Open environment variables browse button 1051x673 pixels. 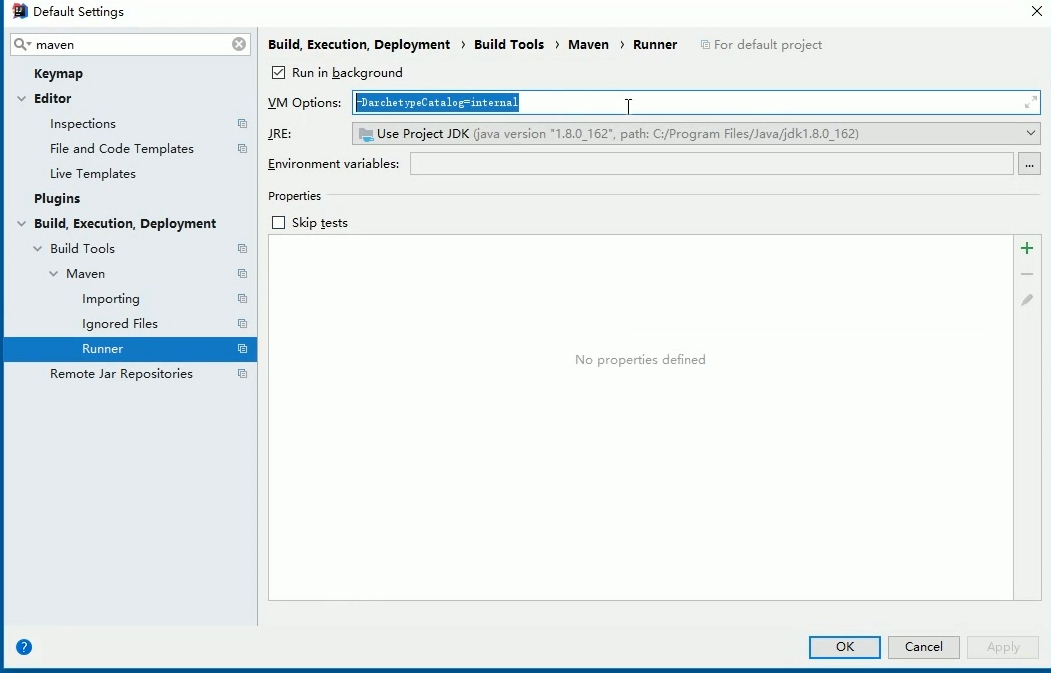pyautogui.click(x=1029, y=164)
